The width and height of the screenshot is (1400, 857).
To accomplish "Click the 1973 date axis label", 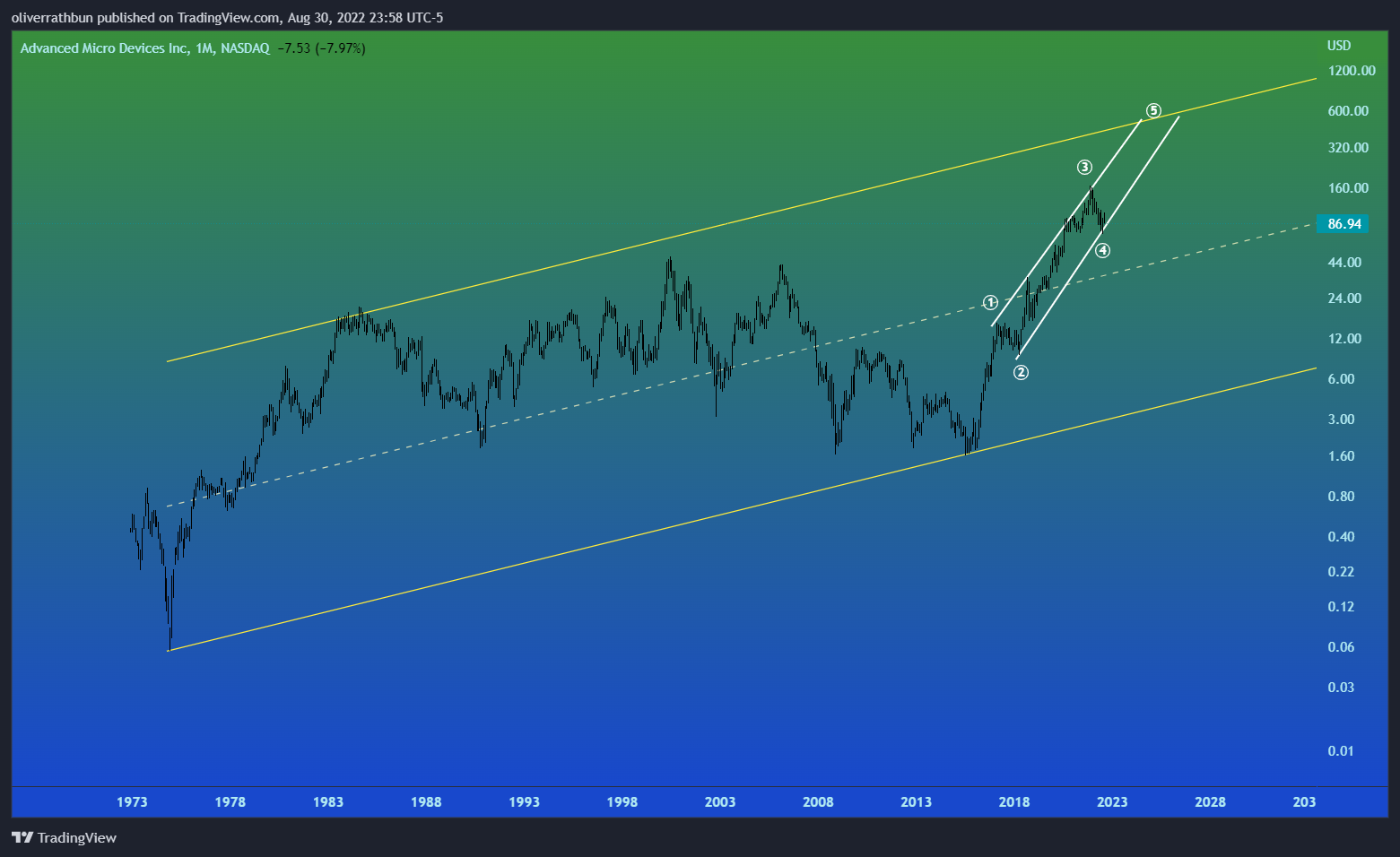I will click(132, 802).
